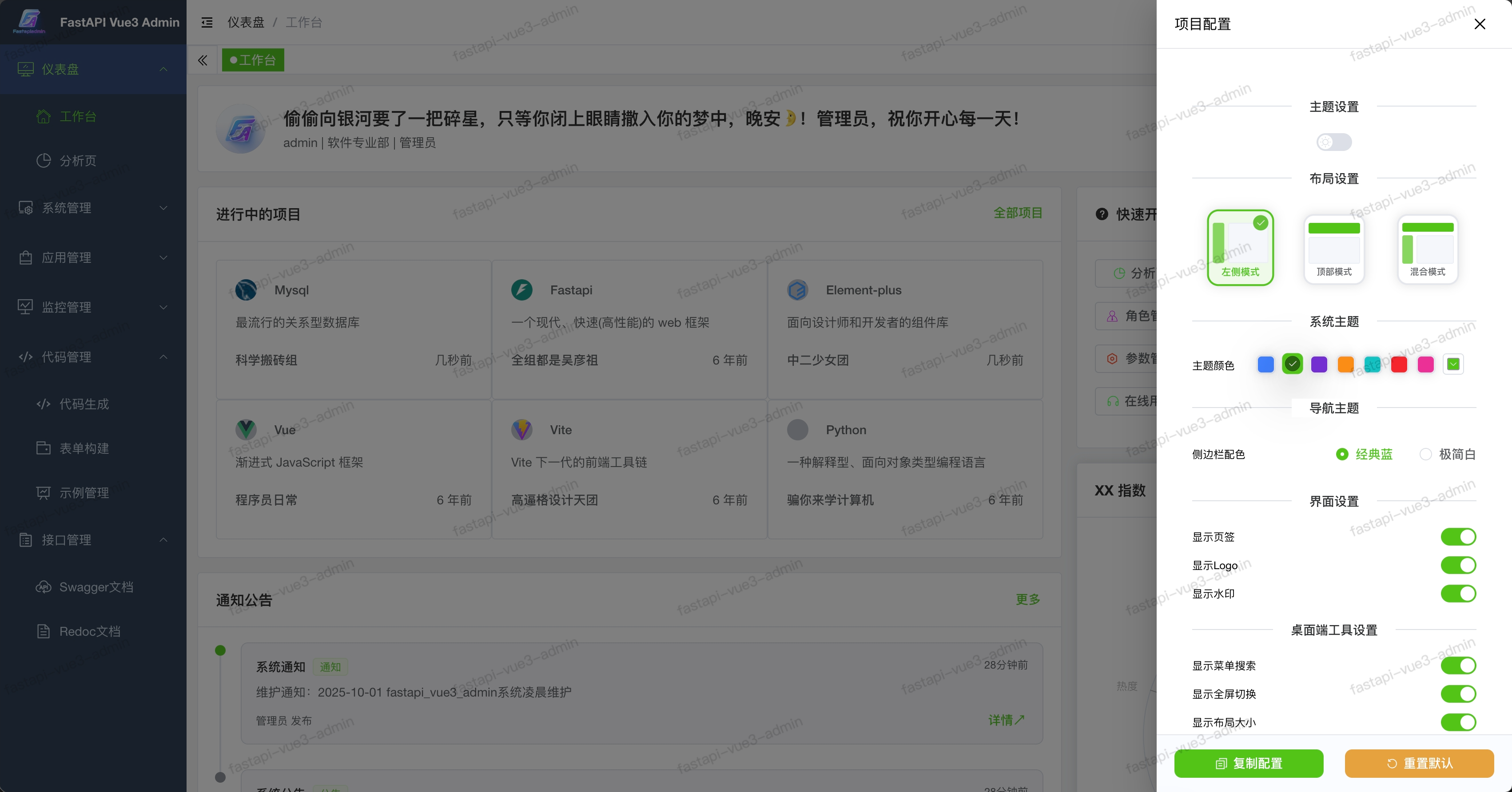Collapse the 代码管理 menu chevron

(163, 356)
